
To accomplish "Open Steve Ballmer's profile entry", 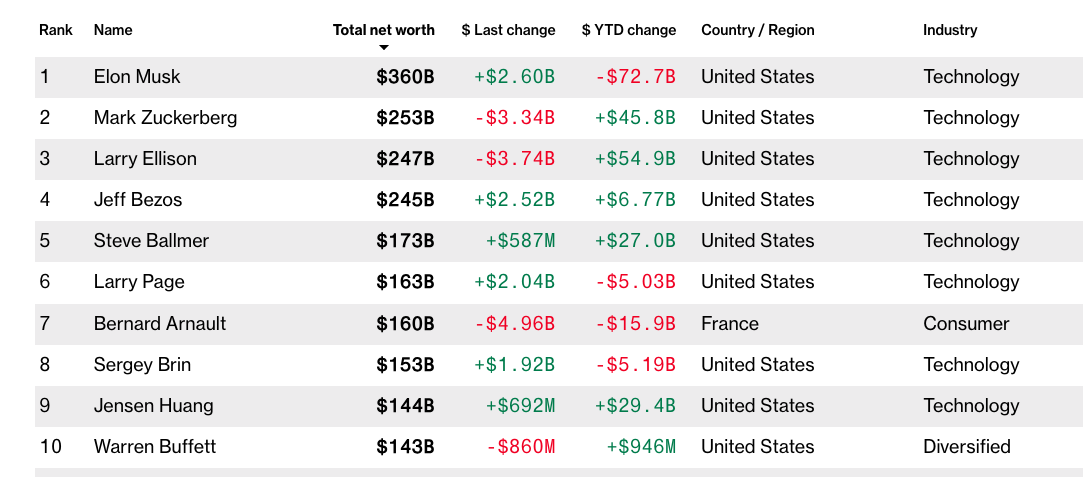I will (x=151, y=241).
